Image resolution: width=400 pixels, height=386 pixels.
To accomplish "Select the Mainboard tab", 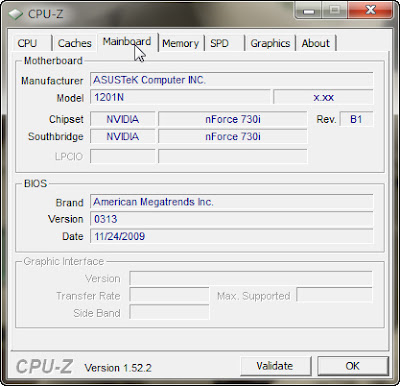I will (x=127, y=42).
